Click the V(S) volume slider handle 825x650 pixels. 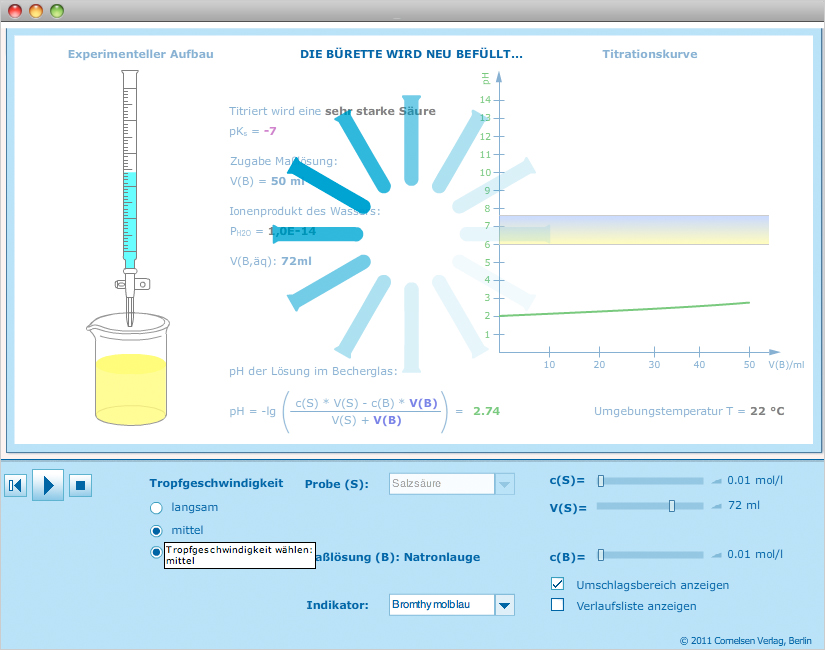point(672,506)
